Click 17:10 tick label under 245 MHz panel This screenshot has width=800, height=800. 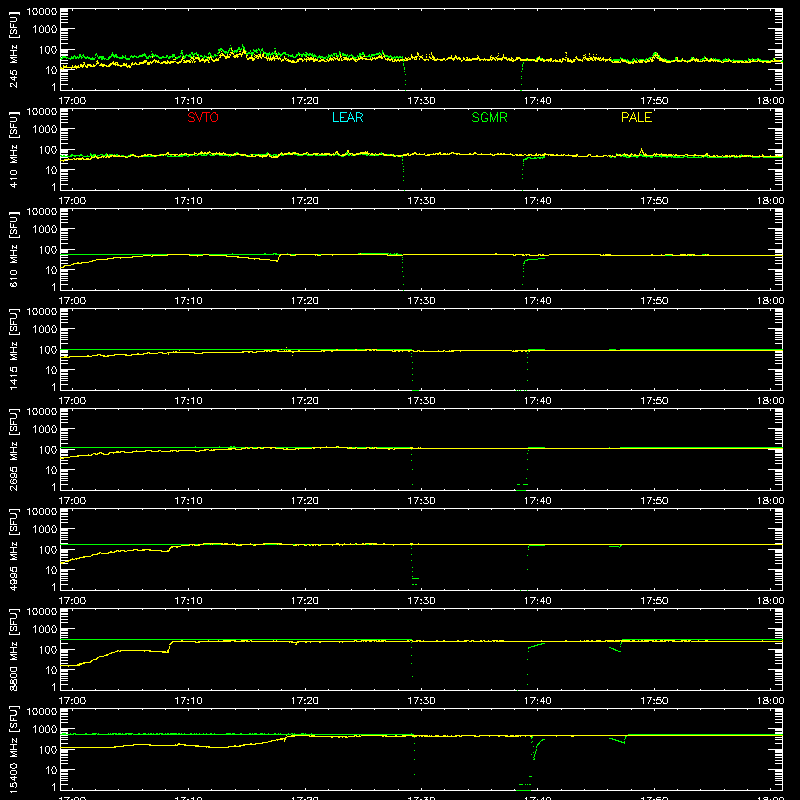[x=188, y=101]
